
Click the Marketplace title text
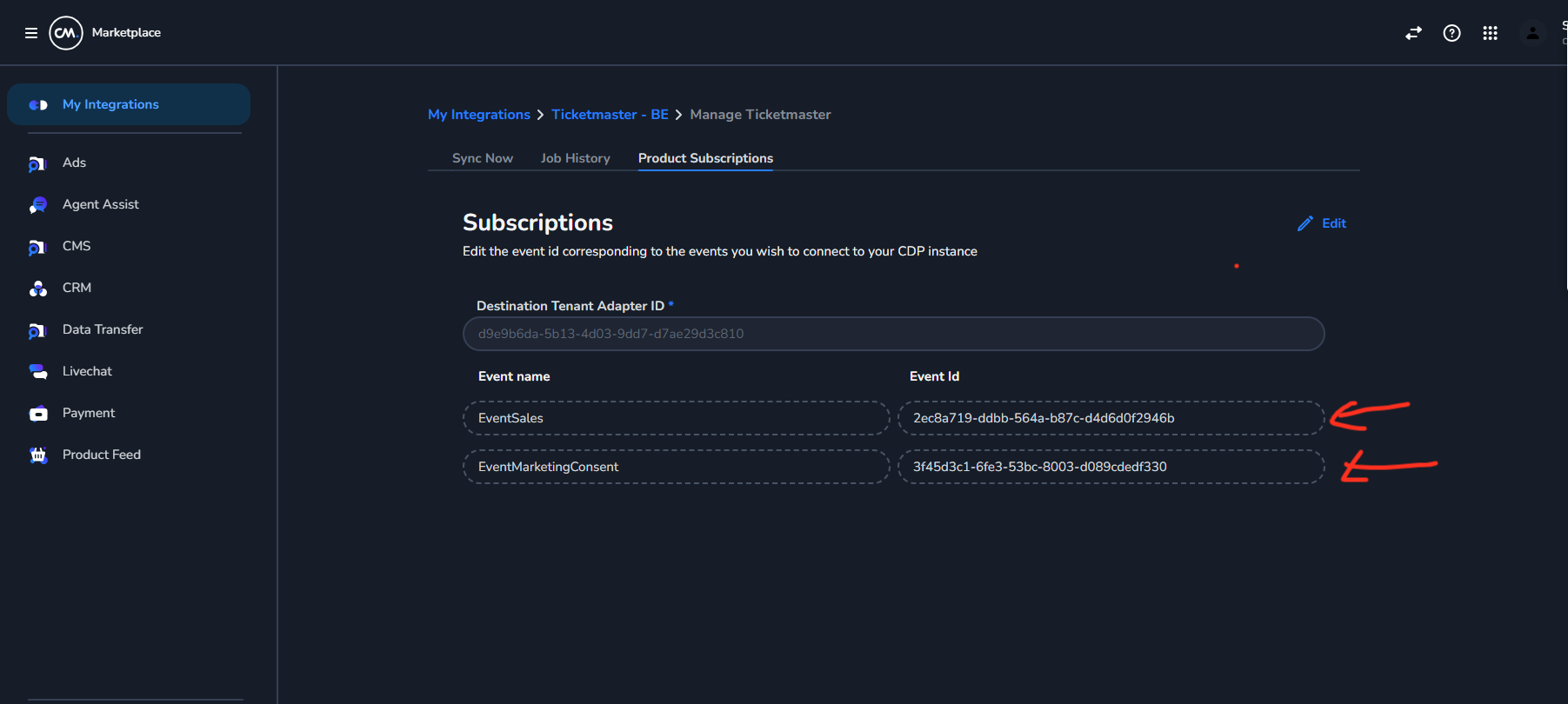coord(126,33)
